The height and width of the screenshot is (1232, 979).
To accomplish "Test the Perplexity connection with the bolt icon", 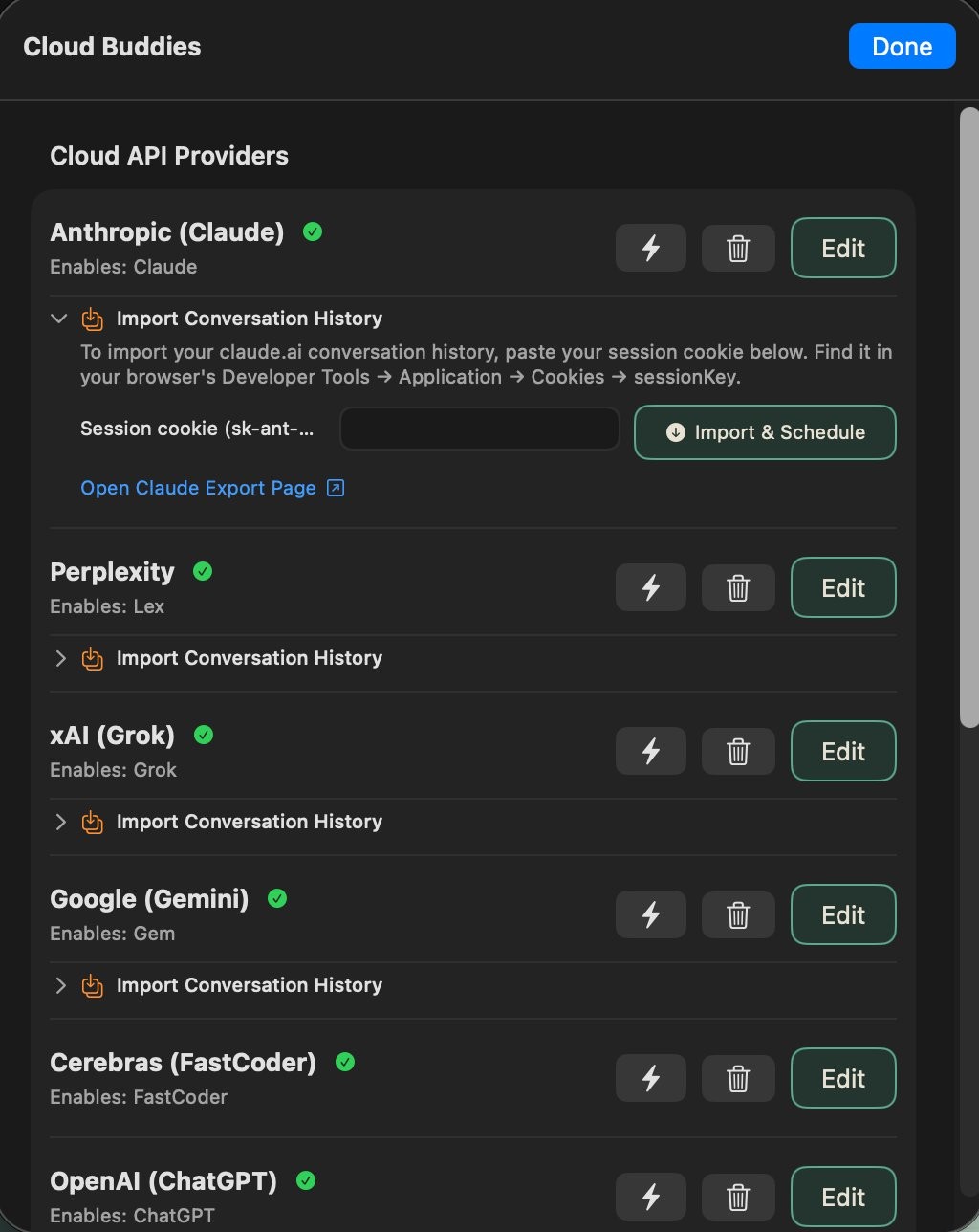I will pos(651,587).
